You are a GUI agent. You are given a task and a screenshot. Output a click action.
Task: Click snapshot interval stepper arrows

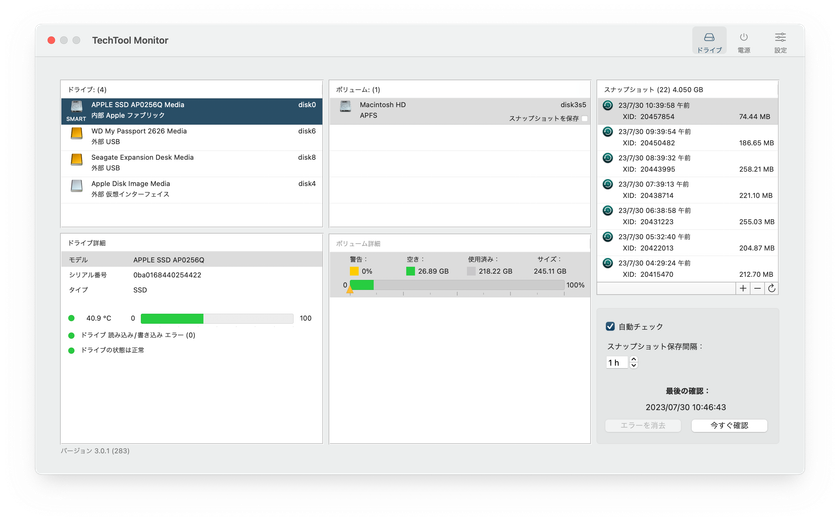pyautogui.click(x=634, y=363)
